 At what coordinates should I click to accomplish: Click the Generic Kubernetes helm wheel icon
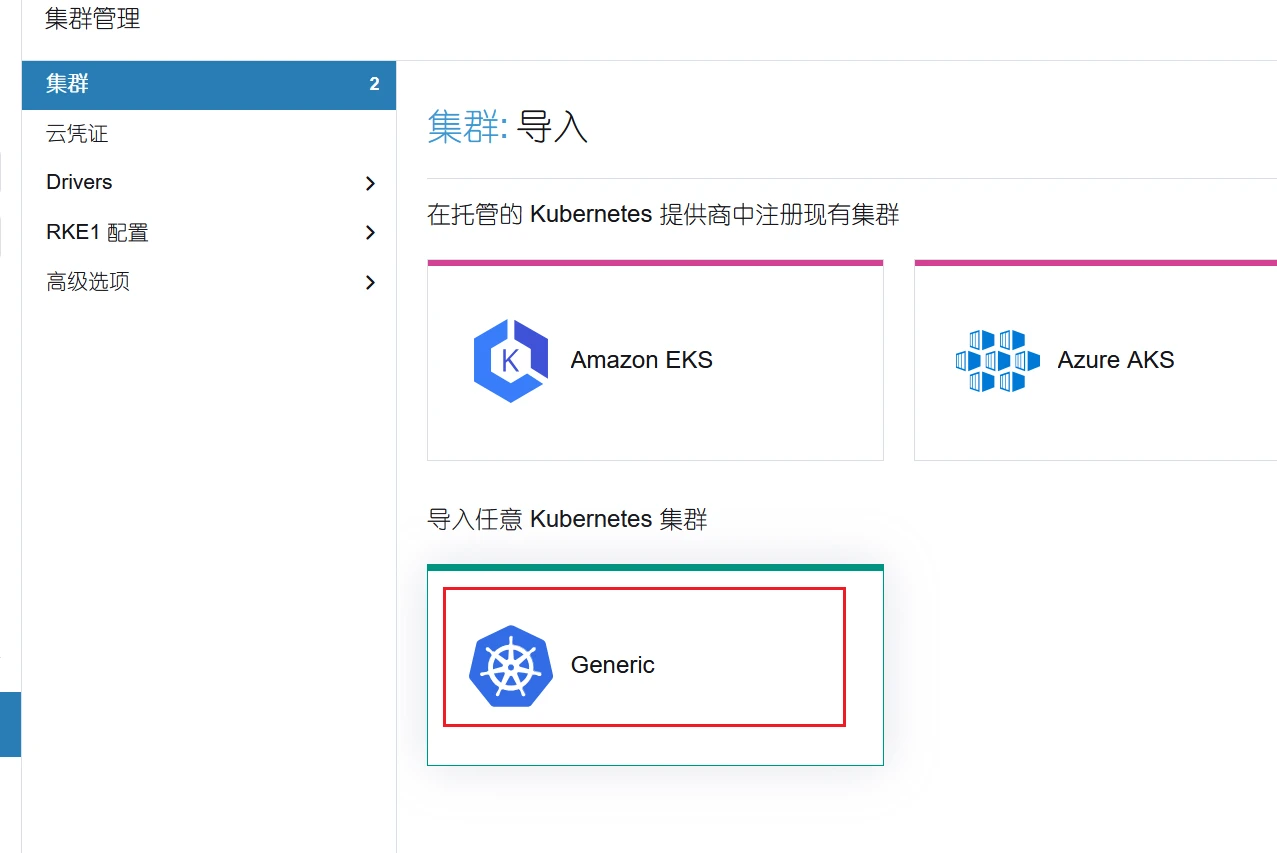[x=511, y=666]
